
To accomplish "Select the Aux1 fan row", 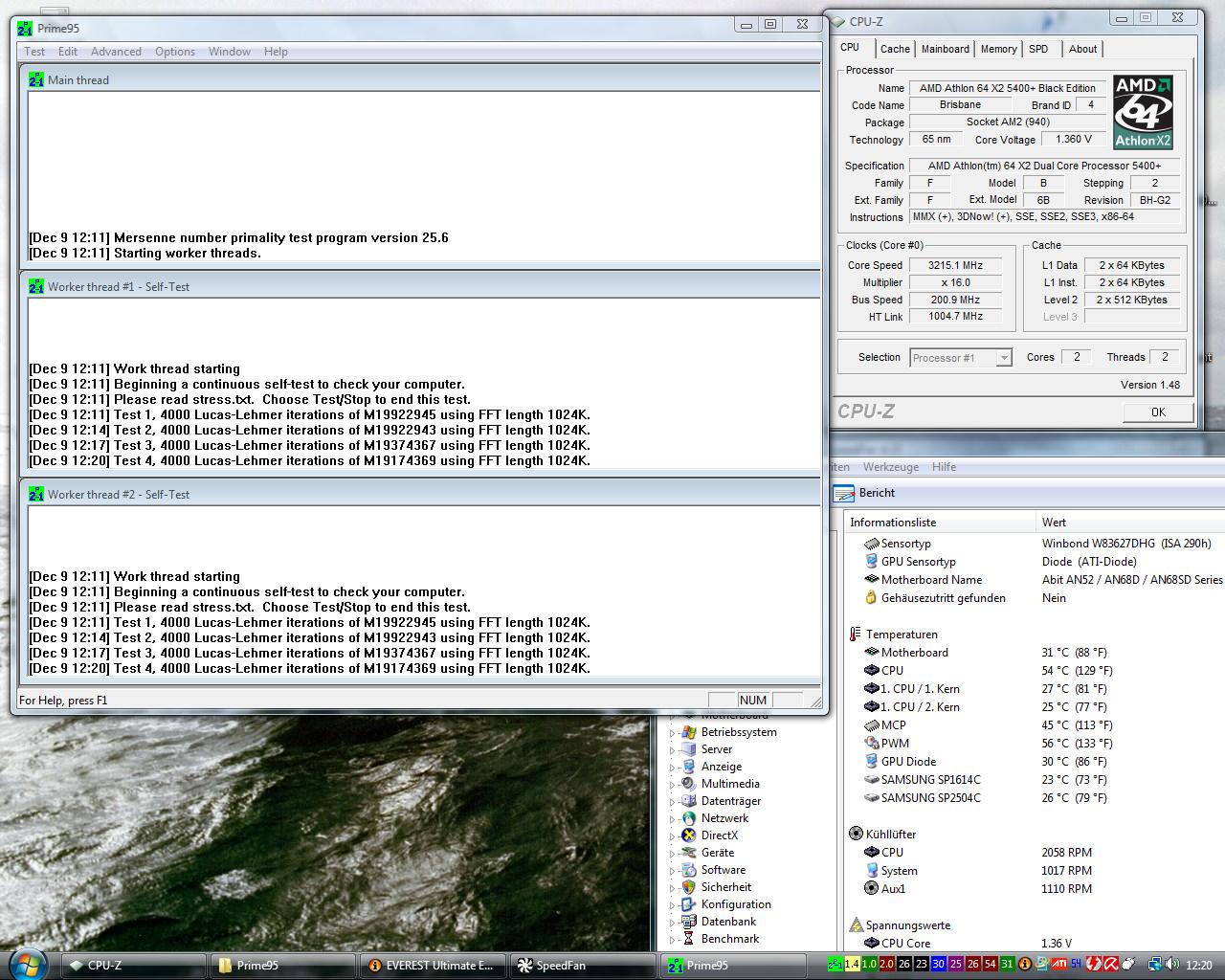I will (1034, 889).
